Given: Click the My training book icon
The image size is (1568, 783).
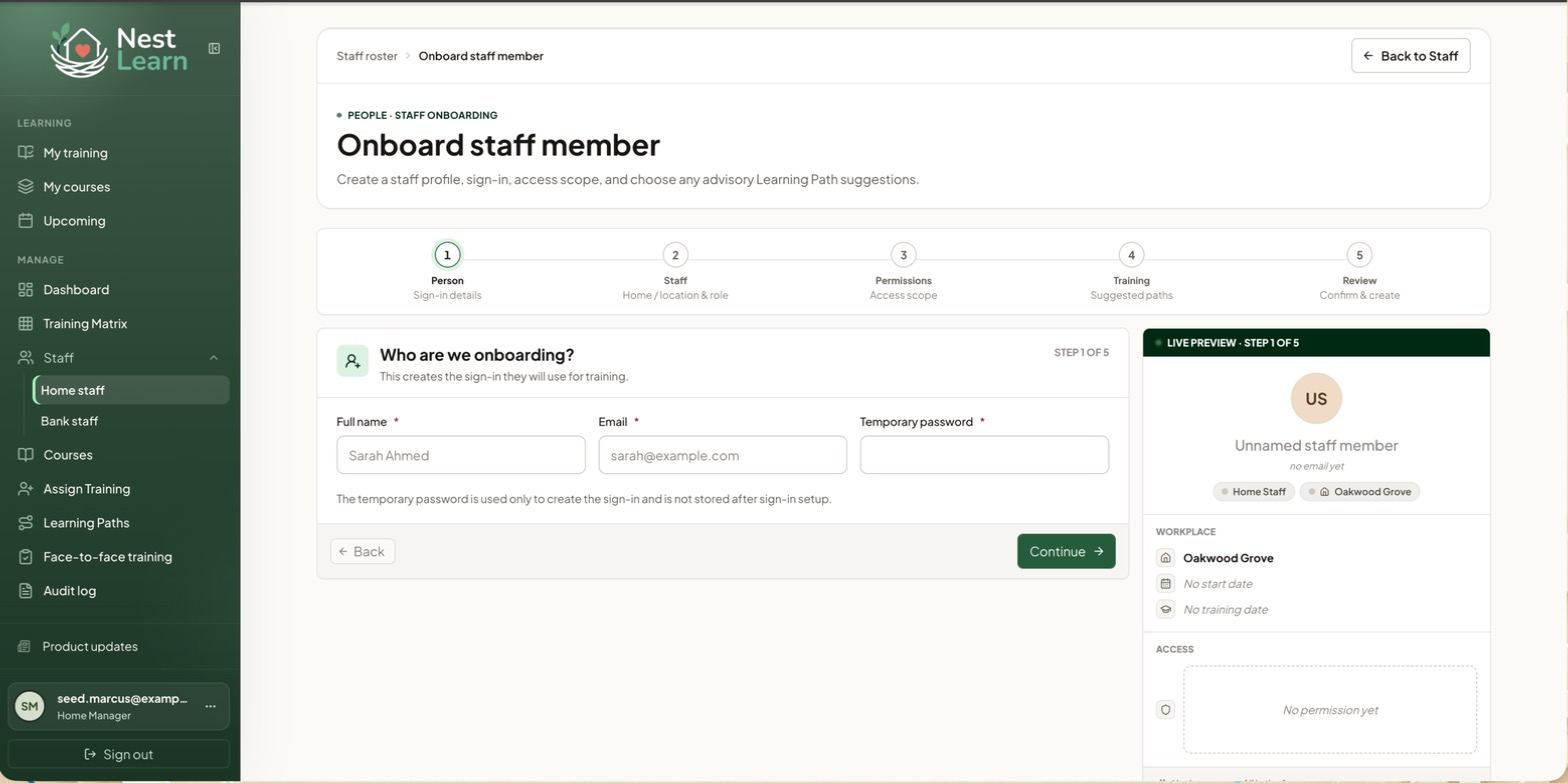Looking at the screenshot, I should [x=26, y=153].
